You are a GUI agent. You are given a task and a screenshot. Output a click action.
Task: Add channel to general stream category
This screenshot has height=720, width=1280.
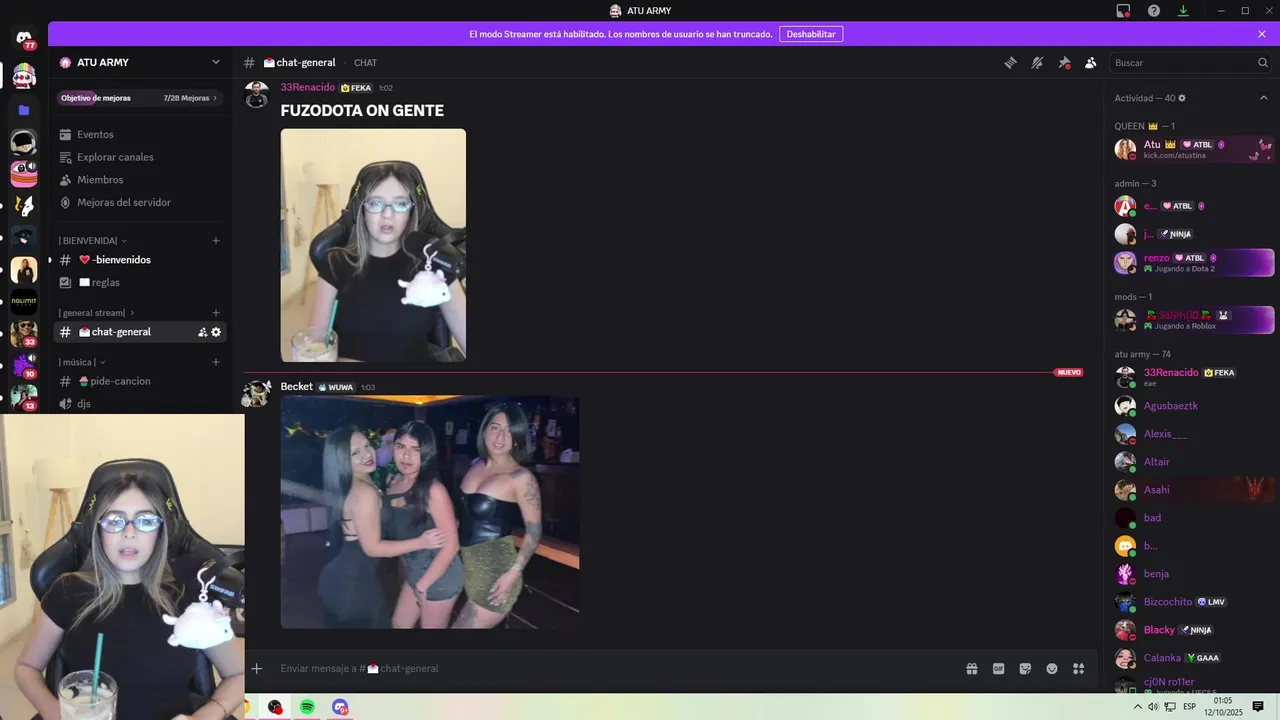[216, 313]
